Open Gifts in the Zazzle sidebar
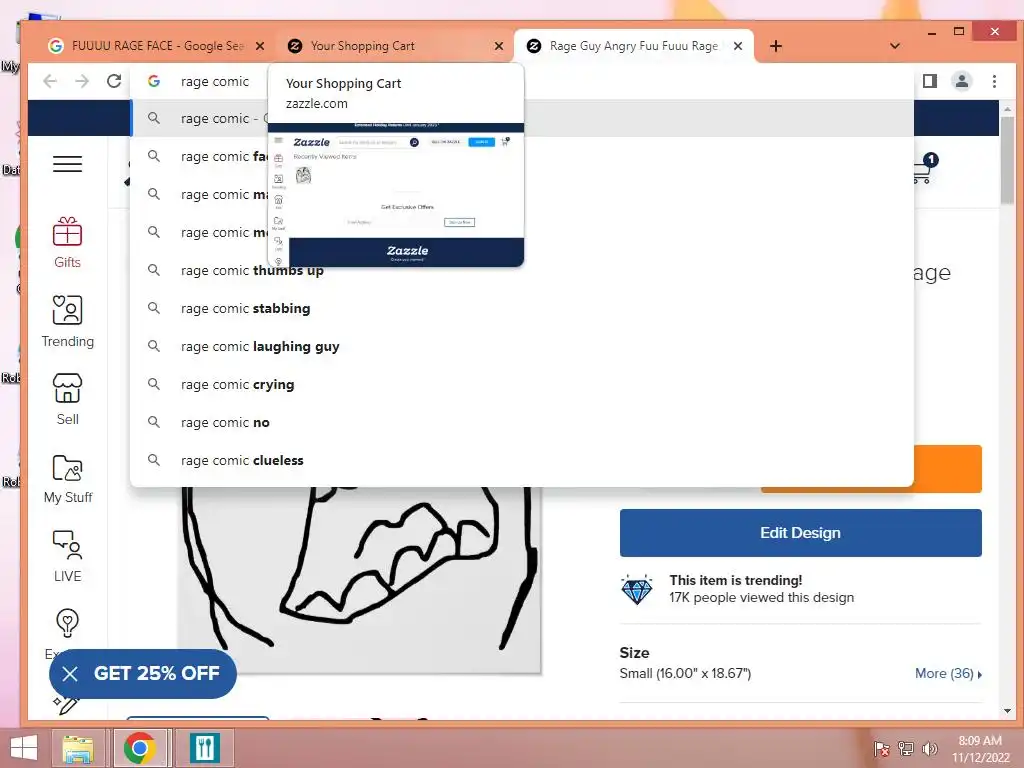 click(67, 243)
